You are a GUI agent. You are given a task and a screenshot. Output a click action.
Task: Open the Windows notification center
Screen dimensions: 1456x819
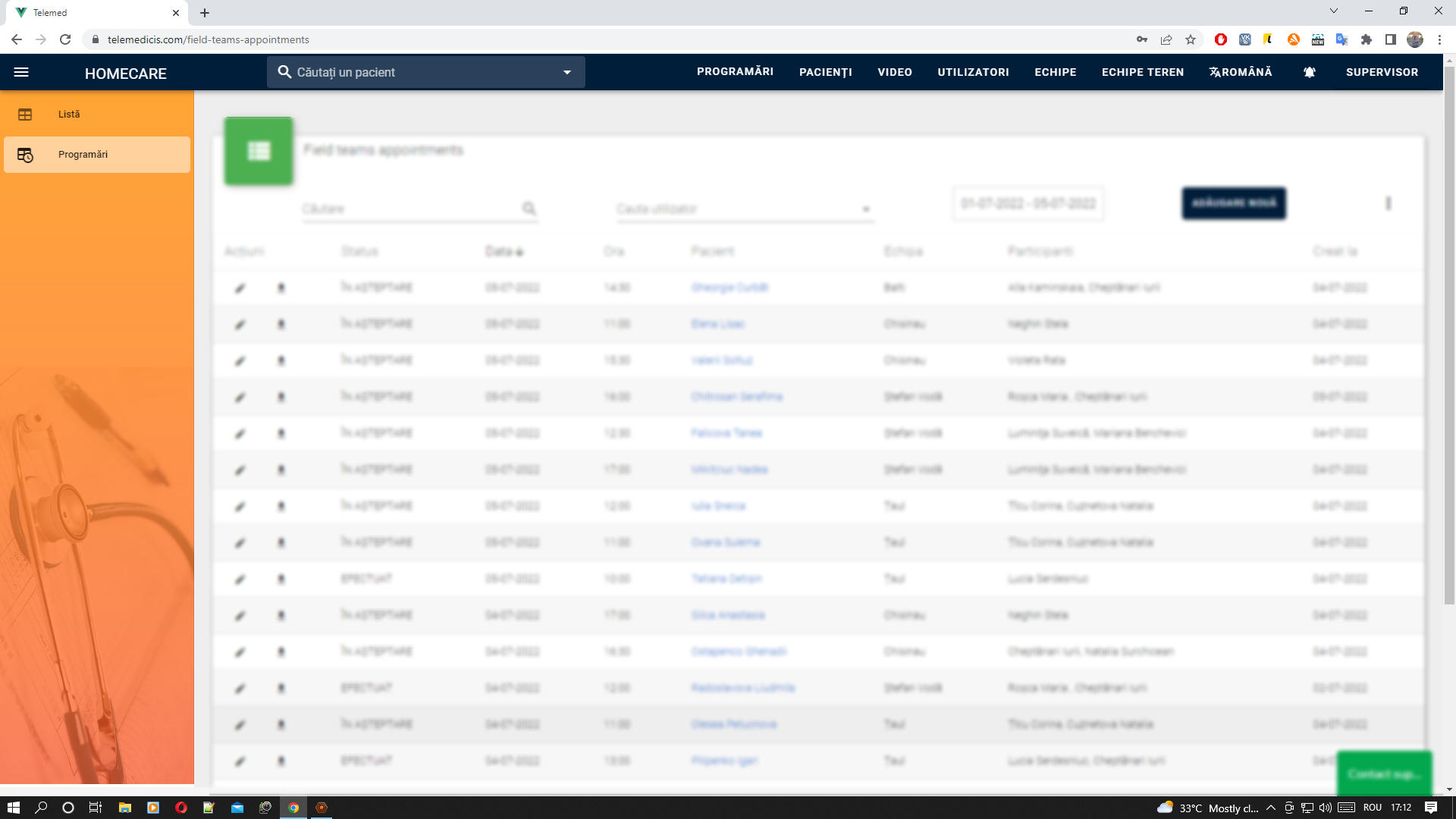pyautogui.click(x=1431, y=808)
